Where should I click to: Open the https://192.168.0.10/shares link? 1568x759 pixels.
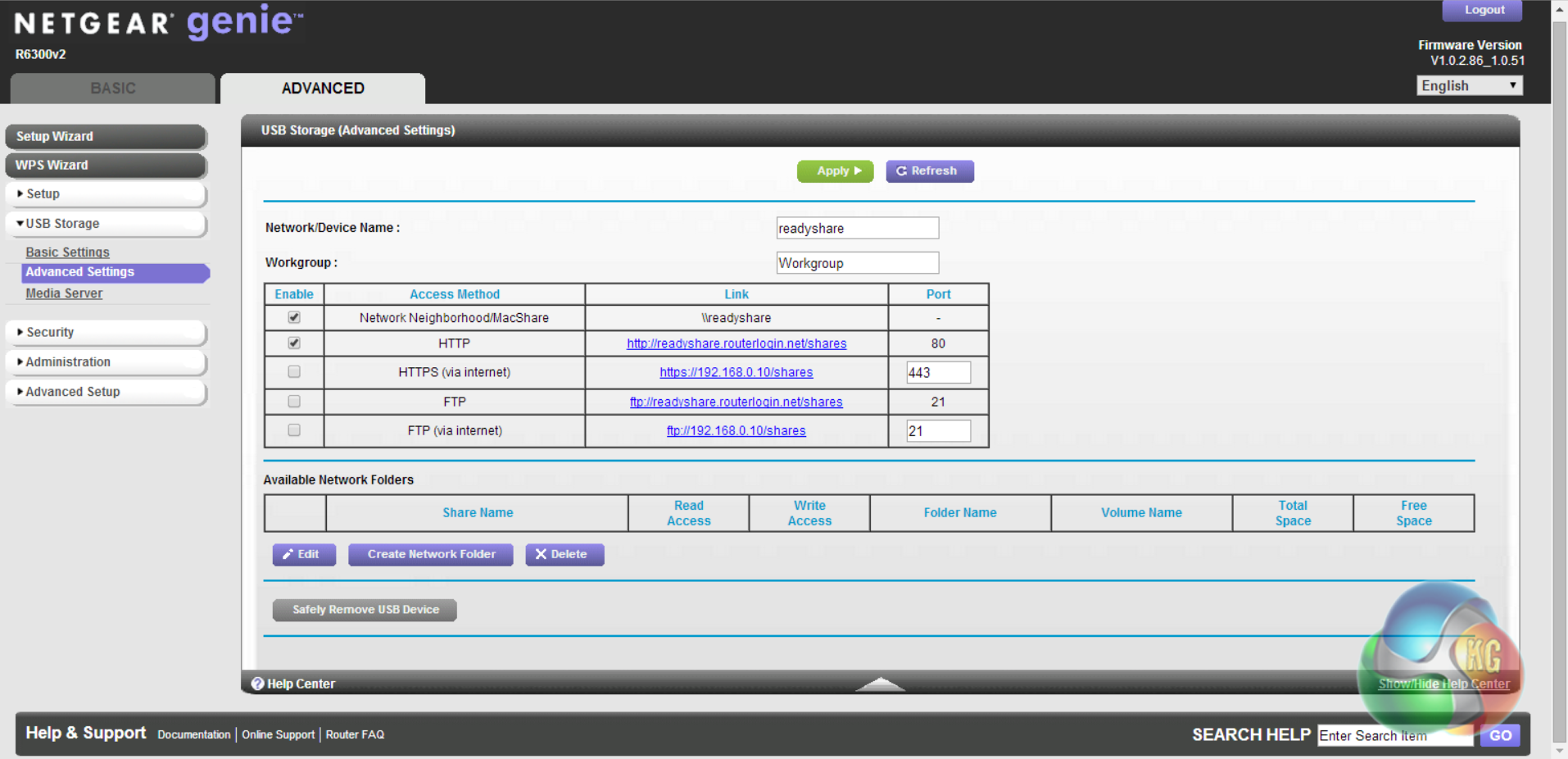click(736, 372)
